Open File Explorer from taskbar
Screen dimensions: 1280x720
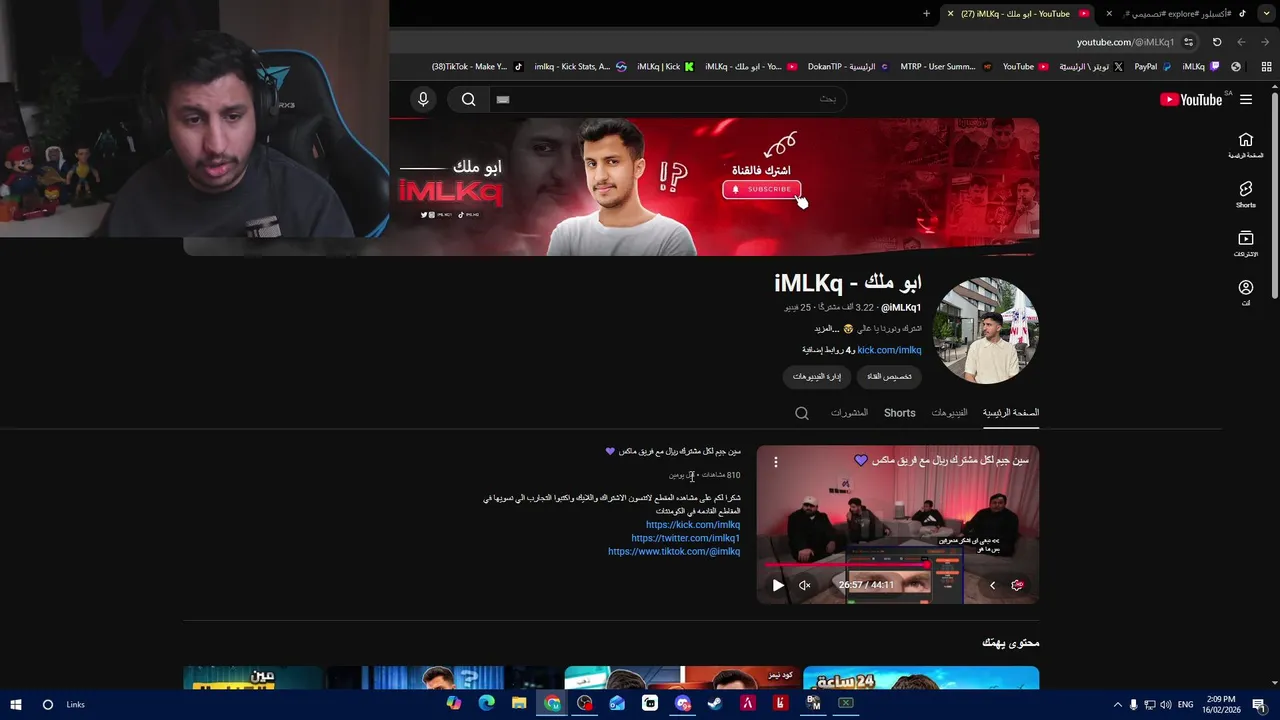click(x=519, y=703)
